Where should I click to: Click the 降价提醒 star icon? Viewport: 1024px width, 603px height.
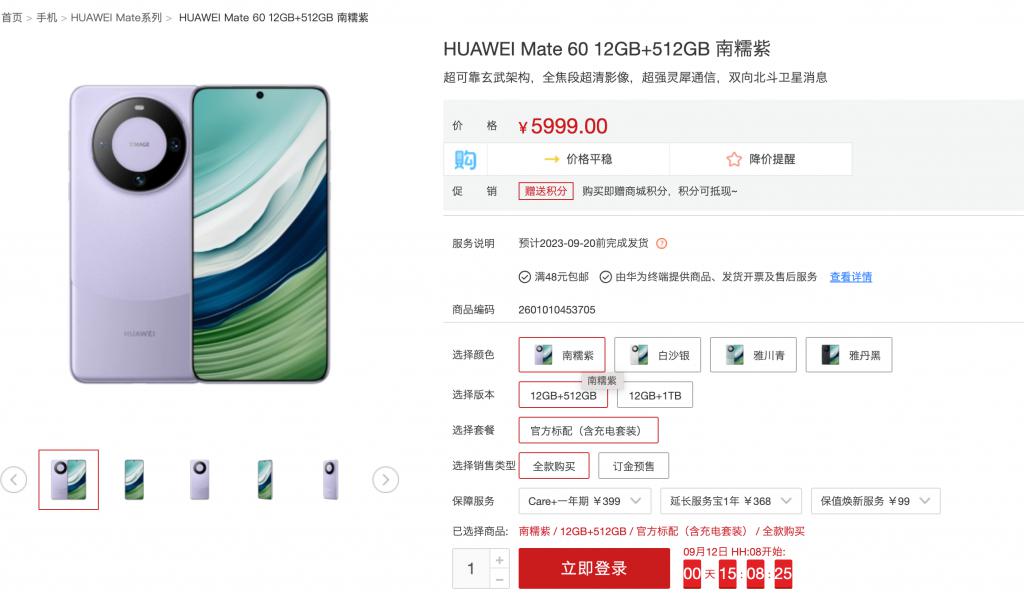(x=734, y=159)
